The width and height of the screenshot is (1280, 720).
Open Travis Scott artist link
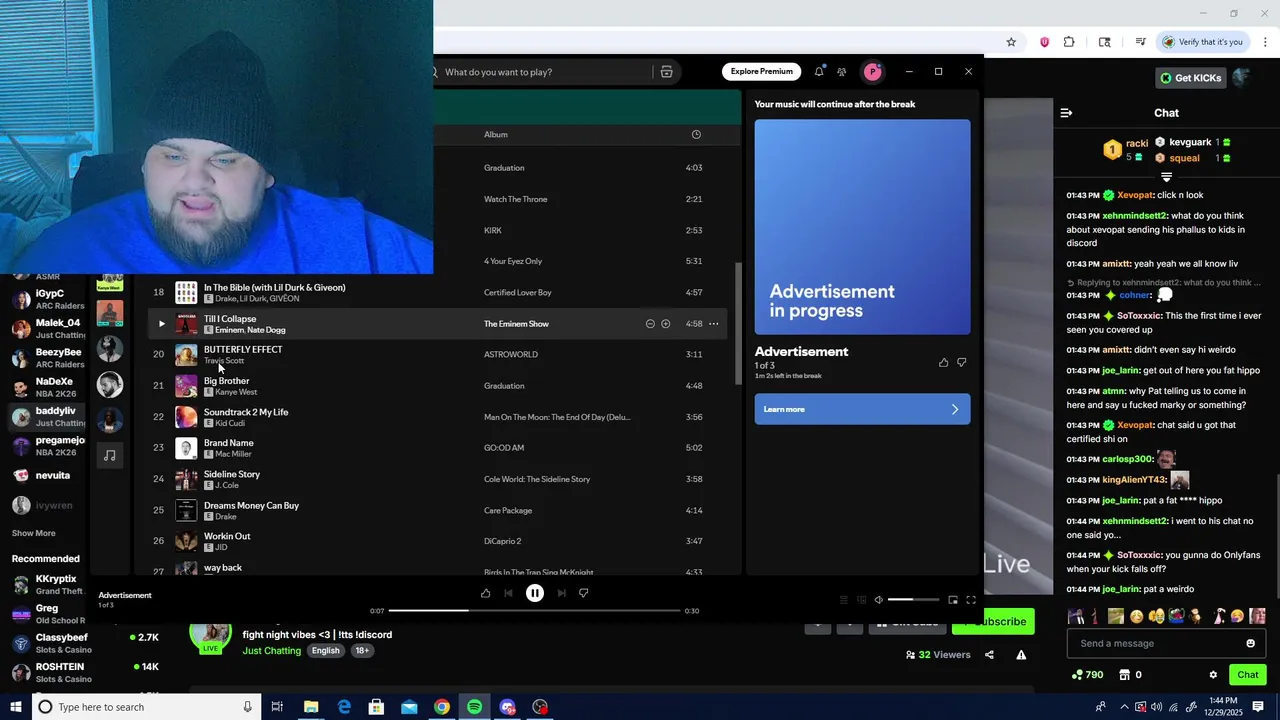(x=224, y=361)
